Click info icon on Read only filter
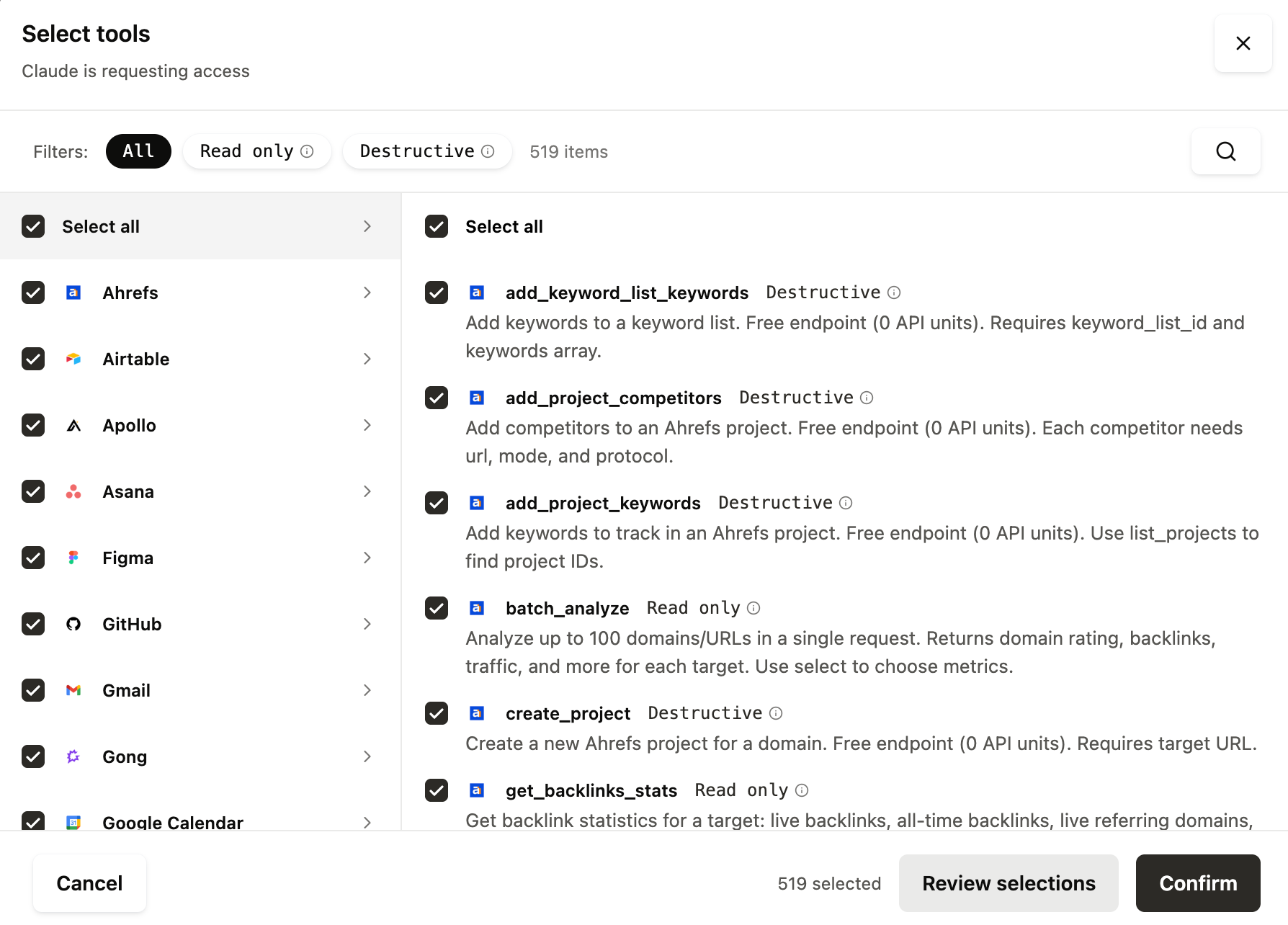Screen dimensions: 1288x925 pyautogui.click(x=307, y=151)
